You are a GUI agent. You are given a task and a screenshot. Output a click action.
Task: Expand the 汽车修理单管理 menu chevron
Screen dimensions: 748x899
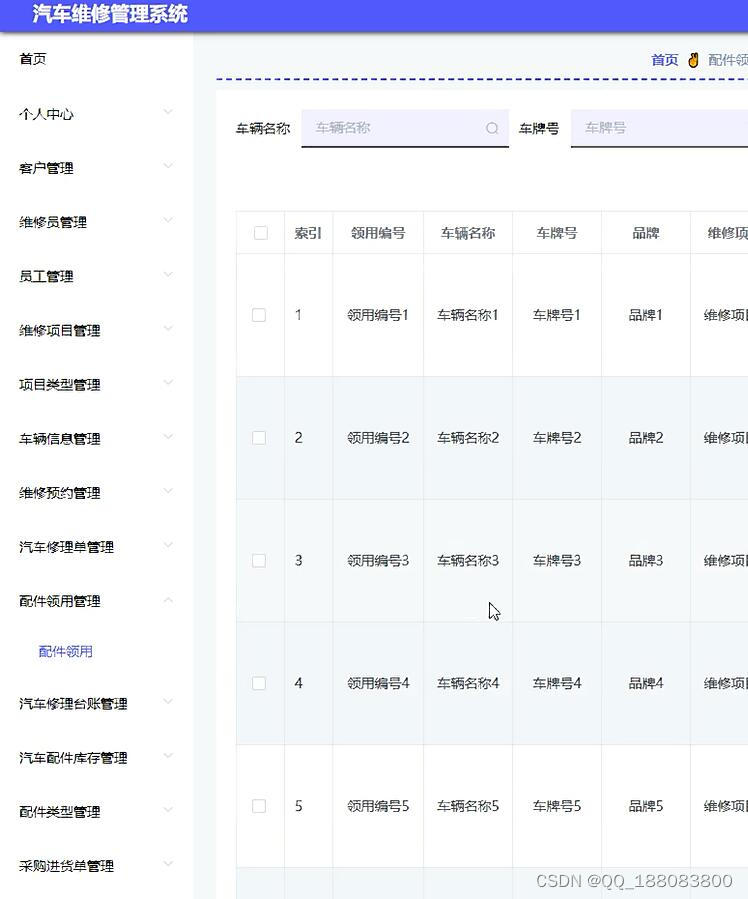tap(168, 545)
